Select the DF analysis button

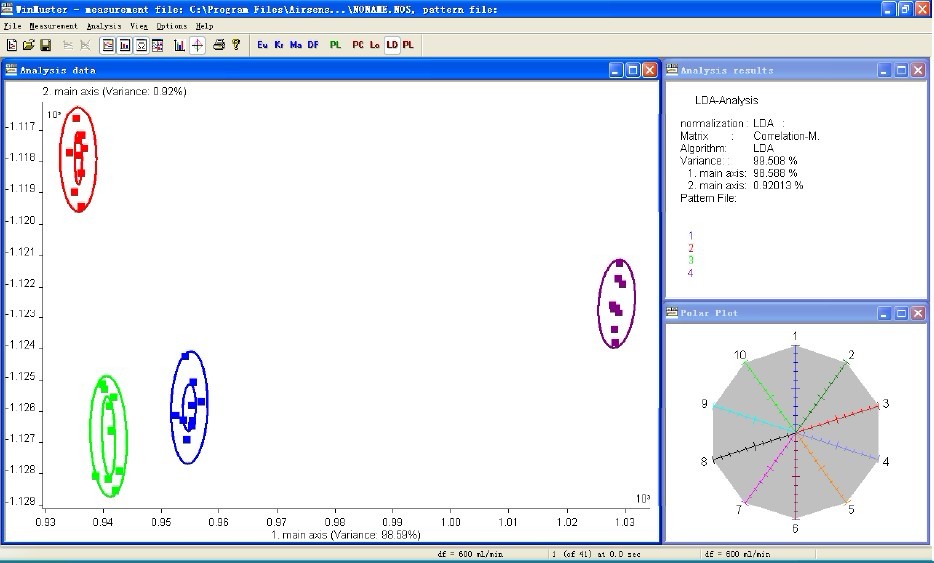313,45
